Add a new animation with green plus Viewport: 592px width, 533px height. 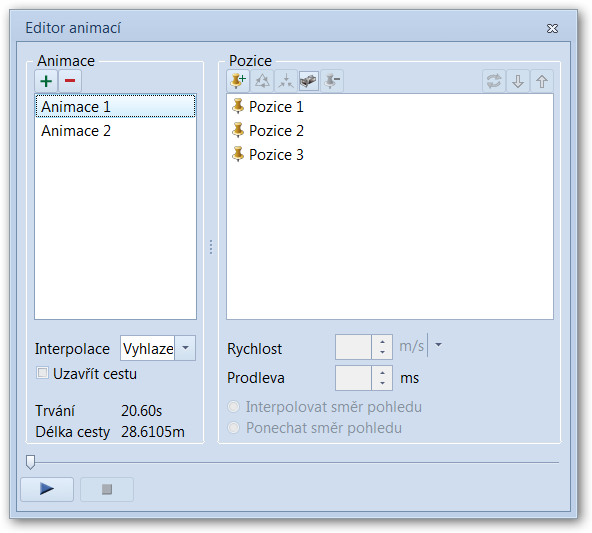tap(46, 81)
